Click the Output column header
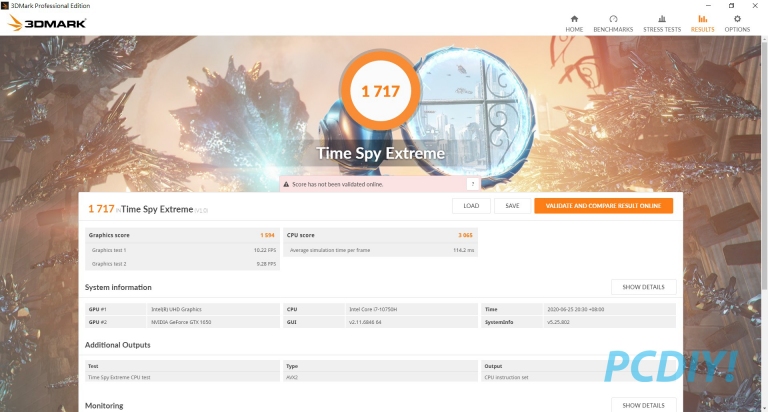This screenshot has width=768, height=412. point(493,366)
